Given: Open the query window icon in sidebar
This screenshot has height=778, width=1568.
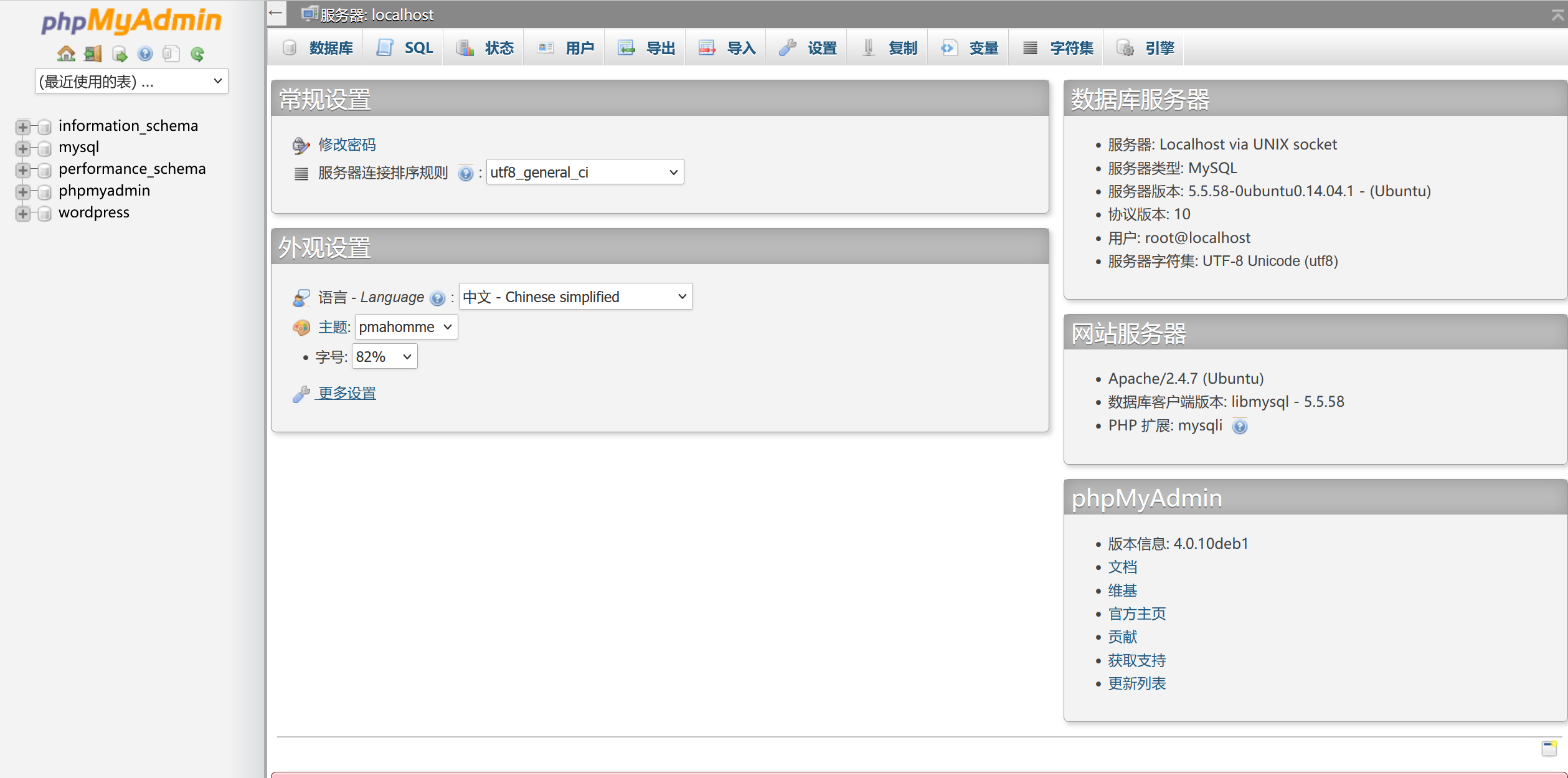Looking at the screenshot, I should pyautogui.click(x=120, y=54).
